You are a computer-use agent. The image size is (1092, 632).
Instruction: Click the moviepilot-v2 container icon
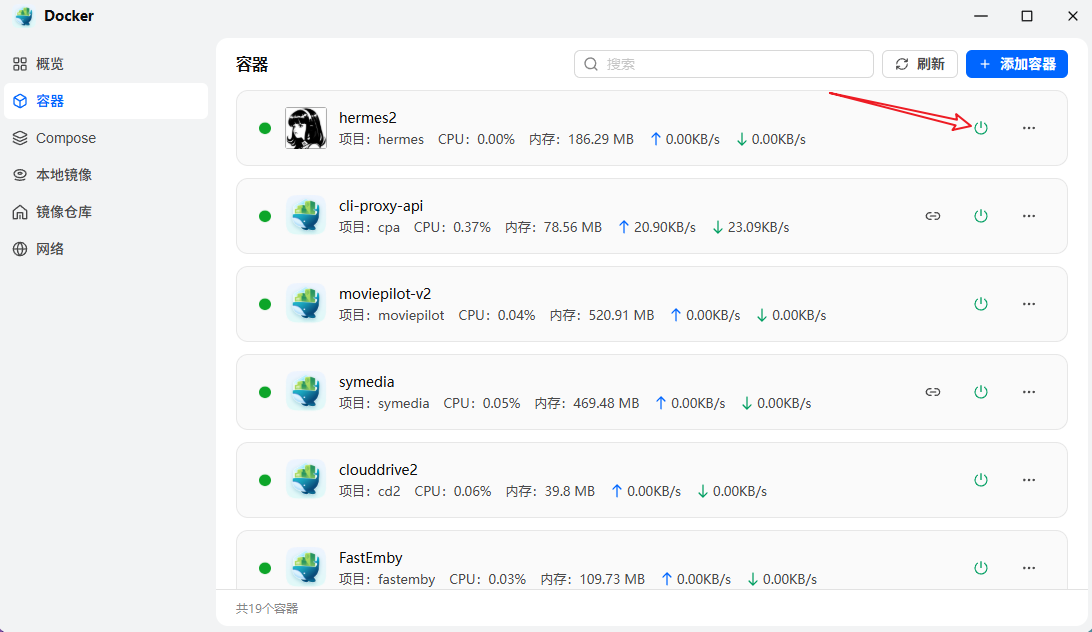pyautogui.click(x=306, y=304)
